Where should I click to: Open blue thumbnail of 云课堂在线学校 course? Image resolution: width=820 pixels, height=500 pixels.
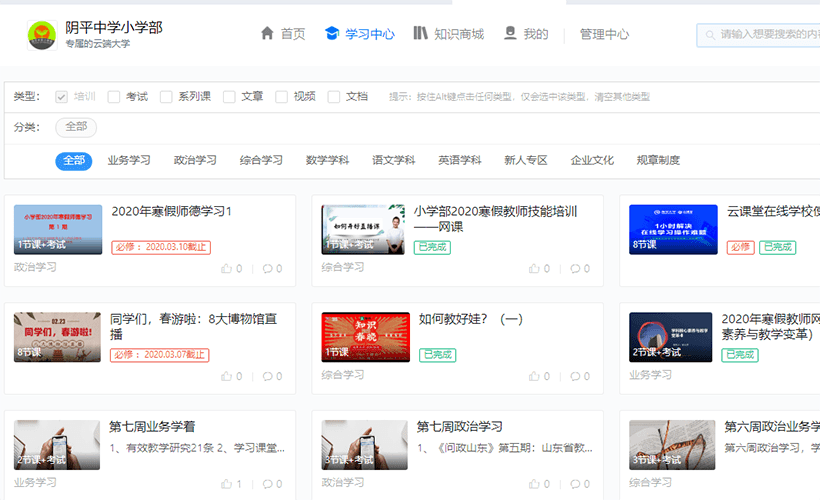[x=673, y=230]
